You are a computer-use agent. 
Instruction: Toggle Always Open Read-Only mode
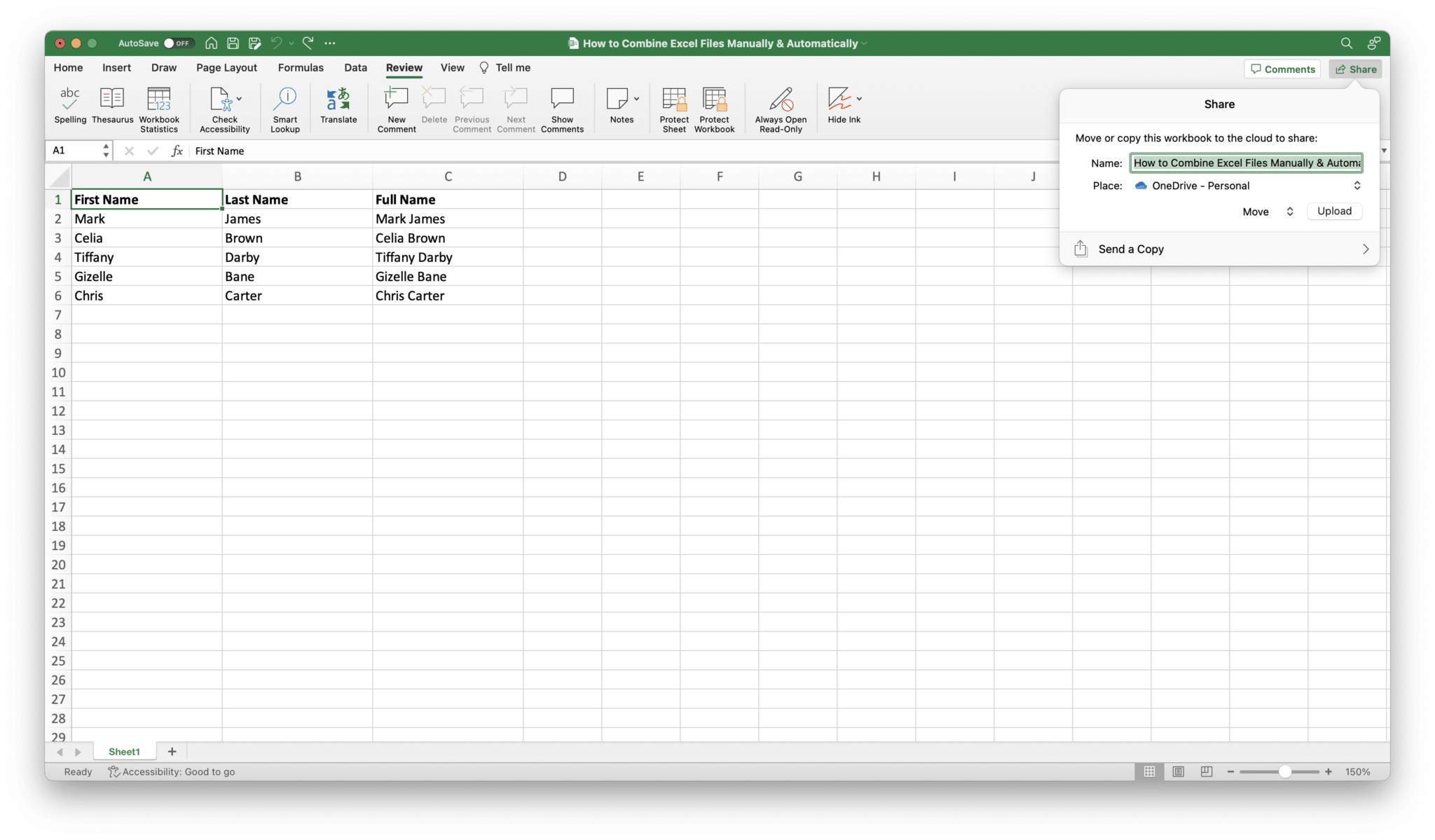pyautogui.click(x=780, y=106)
